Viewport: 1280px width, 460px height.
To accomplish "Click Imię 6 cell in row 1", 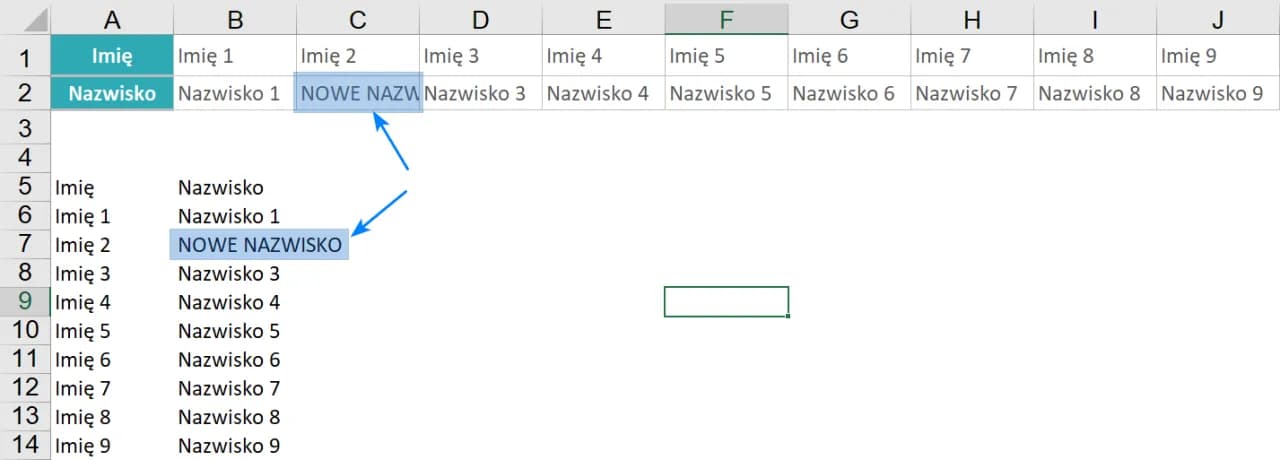I will 848,56.
